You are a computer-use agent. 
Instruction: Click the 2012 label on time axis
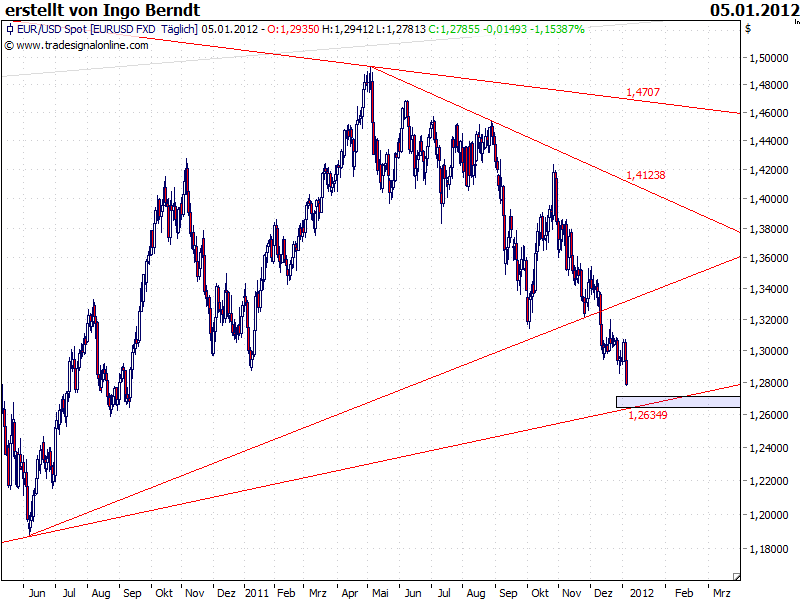(641, 593)
